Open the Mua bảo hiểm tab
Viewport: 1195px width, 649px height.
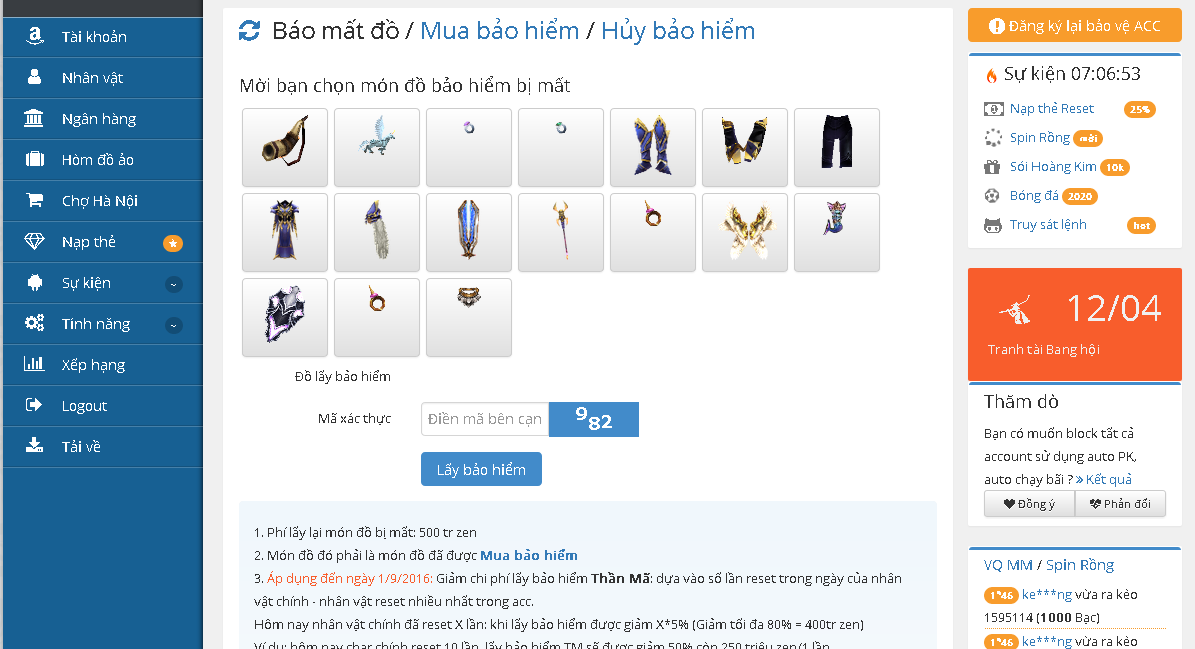(499, 30)
